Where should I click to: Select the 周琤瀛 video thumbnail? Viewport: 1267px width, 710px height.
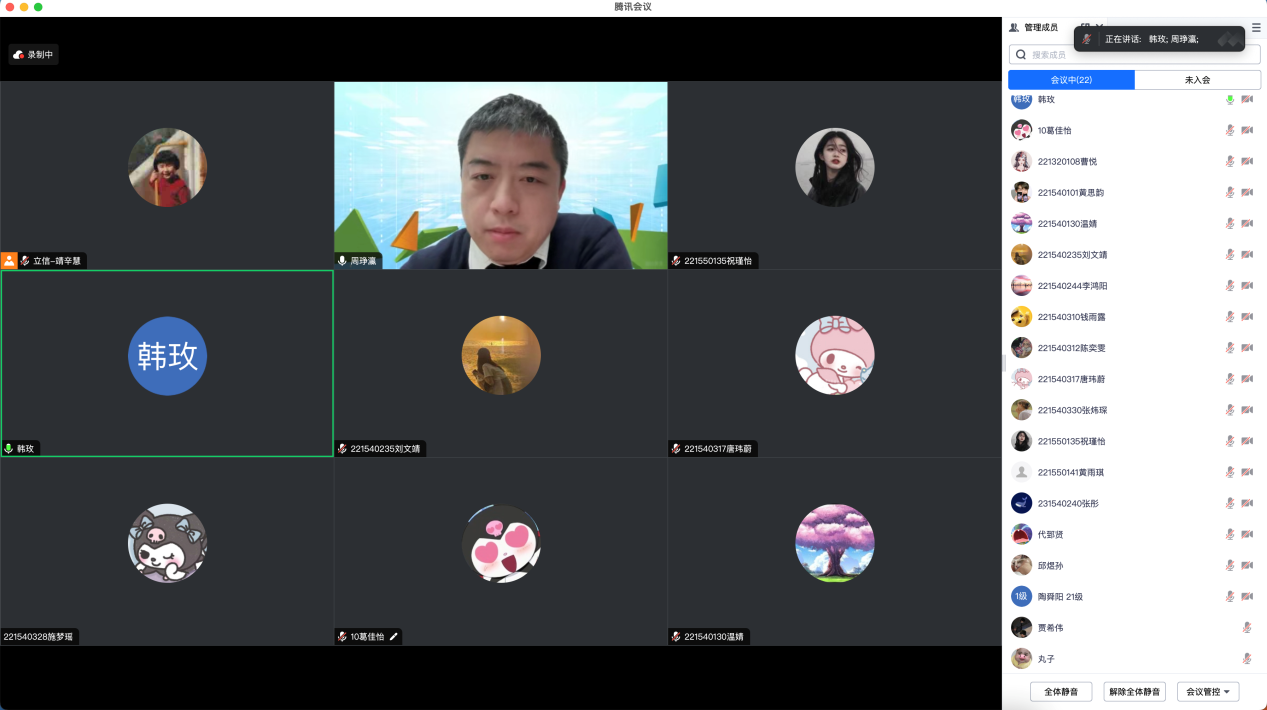(x=500, y=175)
